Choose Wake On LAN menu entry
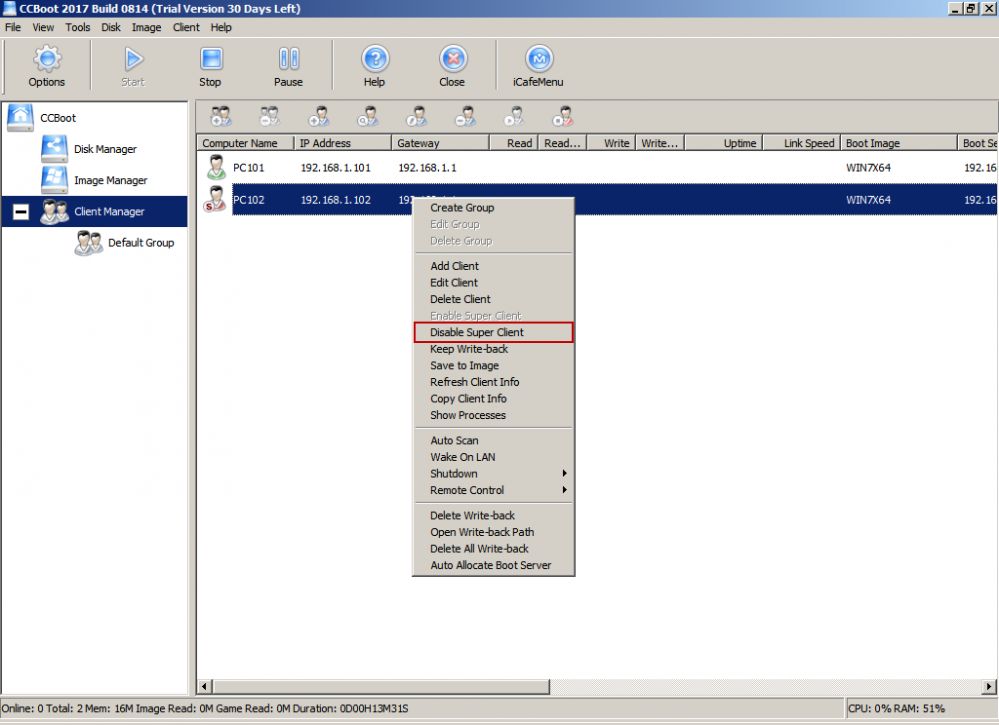This screenshot has height=725, width=999. 494,457
